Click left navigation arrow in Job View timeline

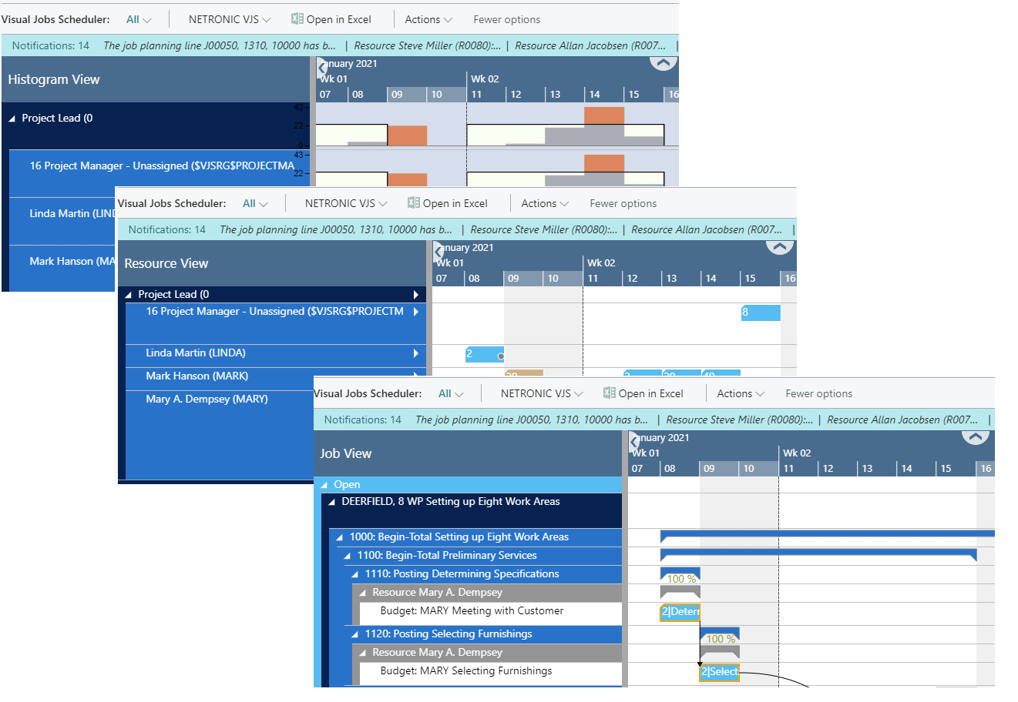[634, 441]
